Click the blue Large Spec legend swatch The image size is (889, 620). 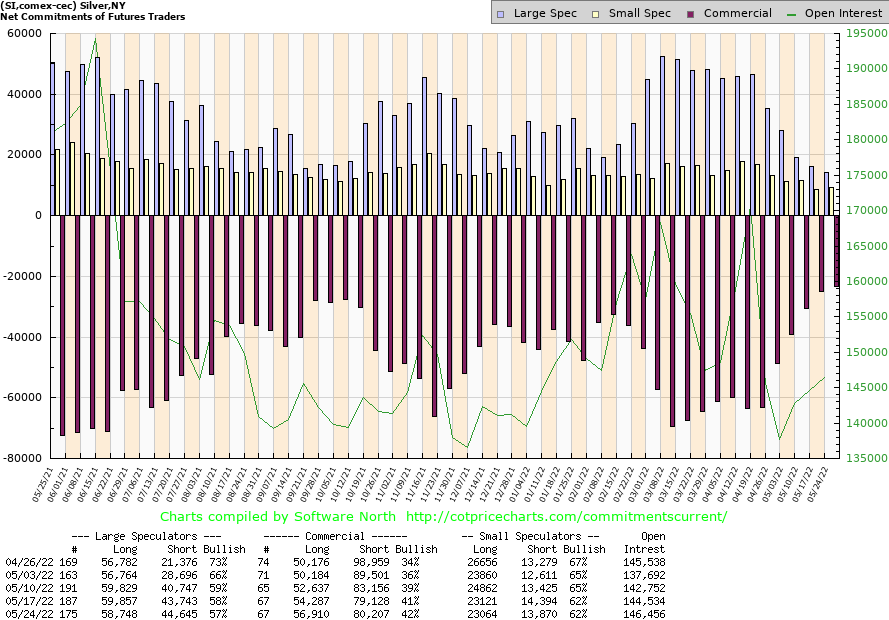click(503, 14)
